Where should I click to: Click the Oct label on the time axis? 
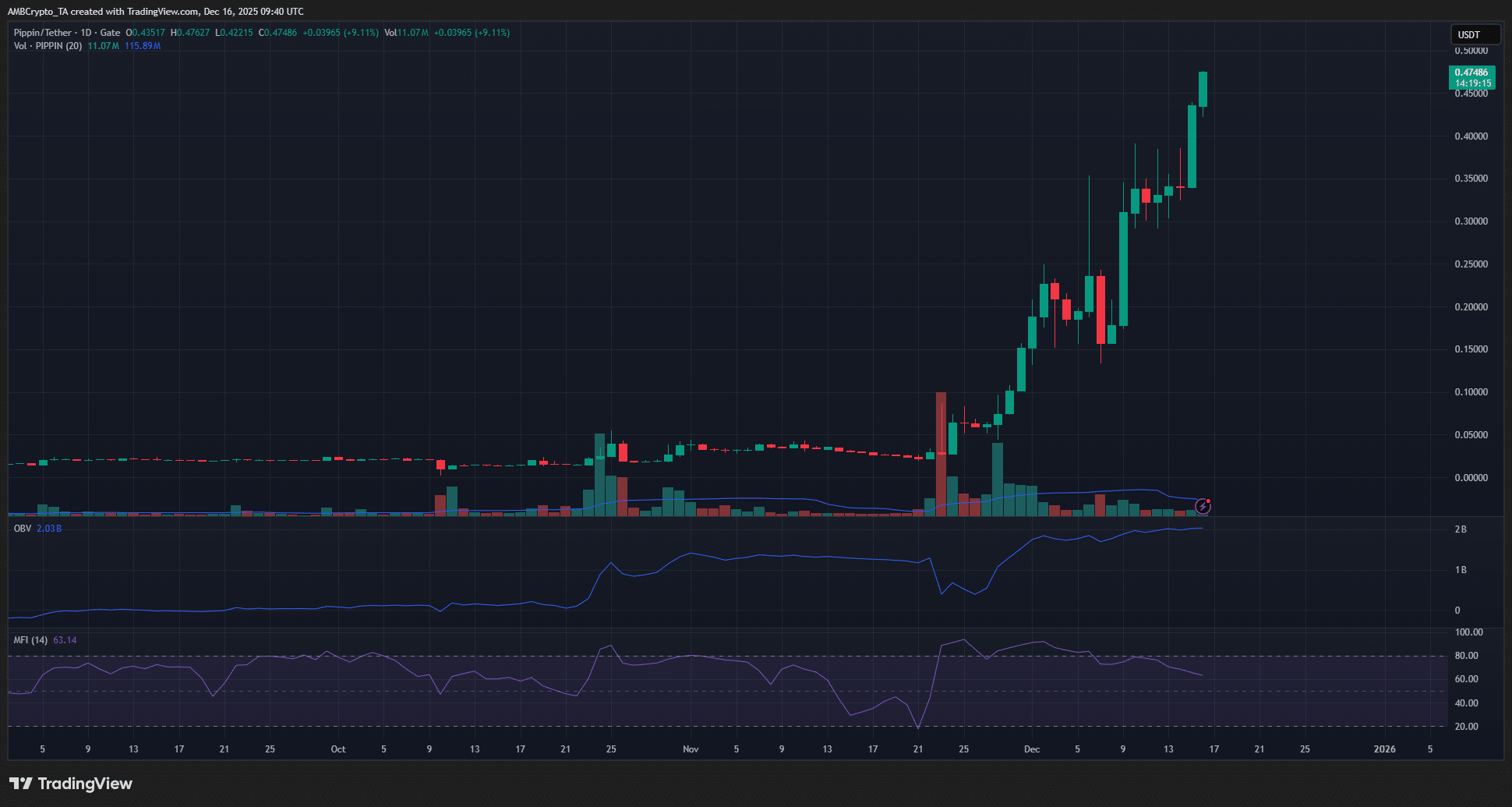coord(338,749)
